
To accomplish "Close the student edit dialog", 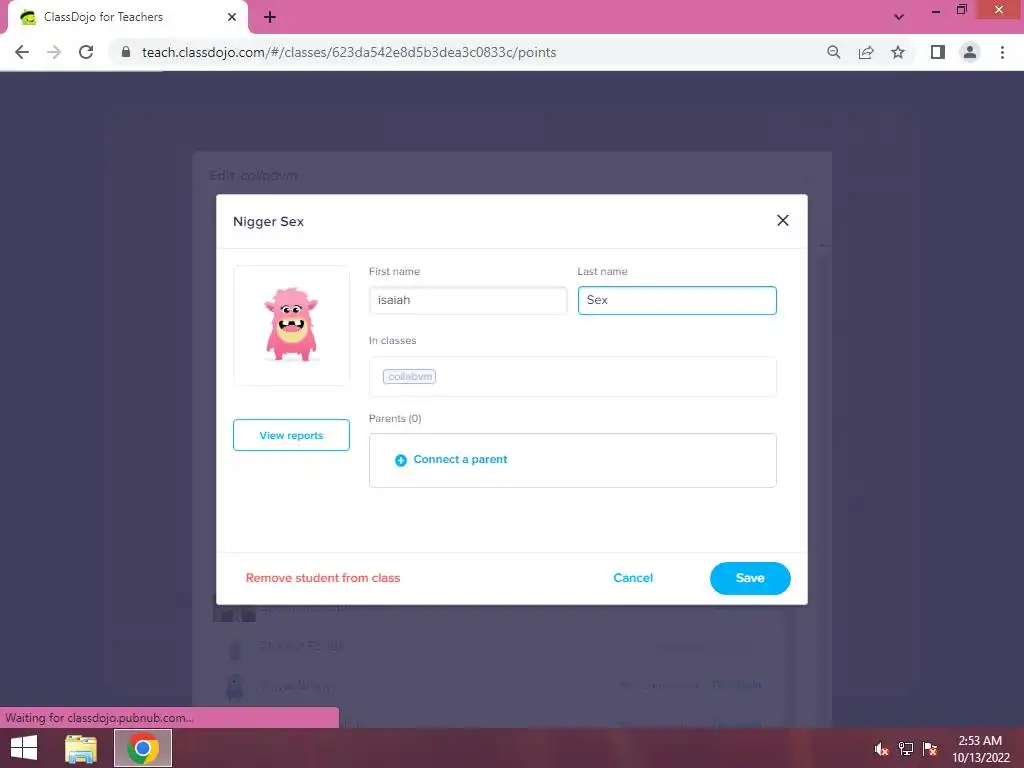I will pos(782,221).
